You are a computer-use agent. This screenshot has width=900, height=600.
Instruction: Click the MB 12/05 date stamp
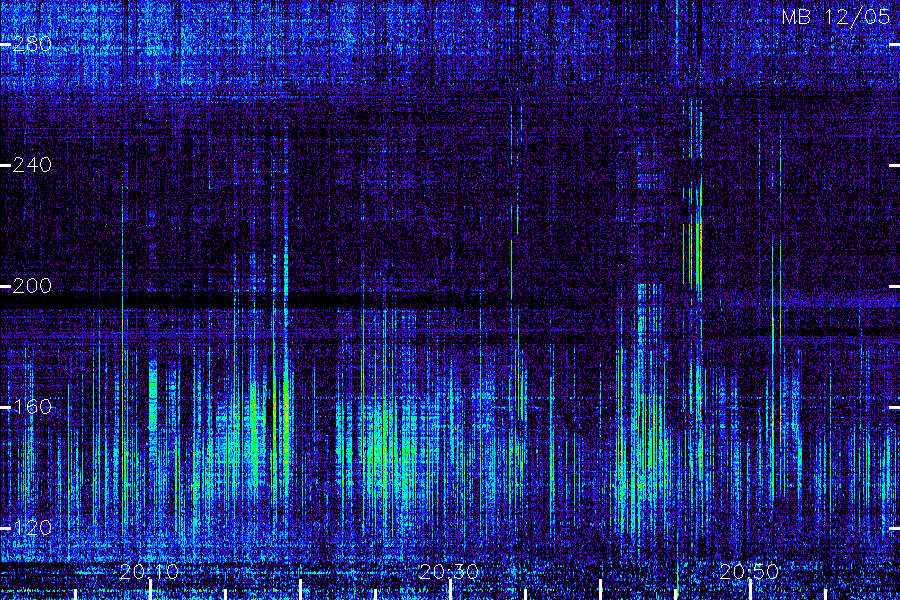836,17
